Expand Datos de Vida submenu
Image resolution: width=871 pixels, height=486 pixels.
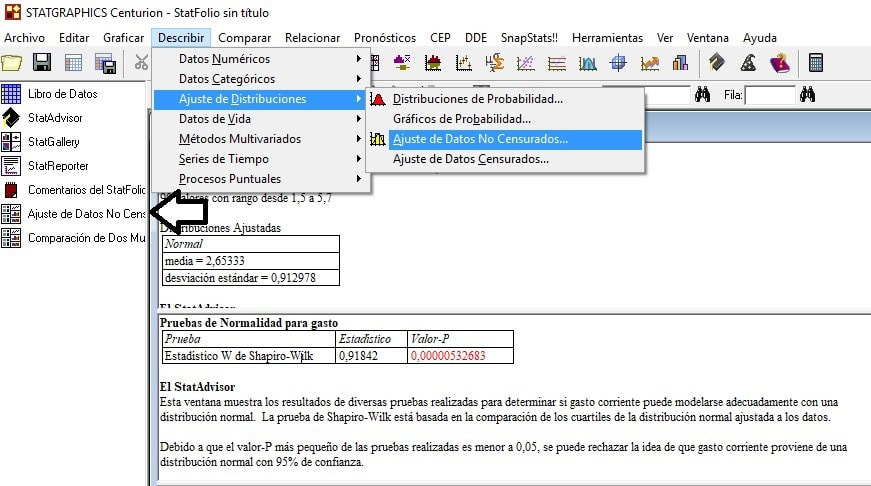click(x=261, y=119)
